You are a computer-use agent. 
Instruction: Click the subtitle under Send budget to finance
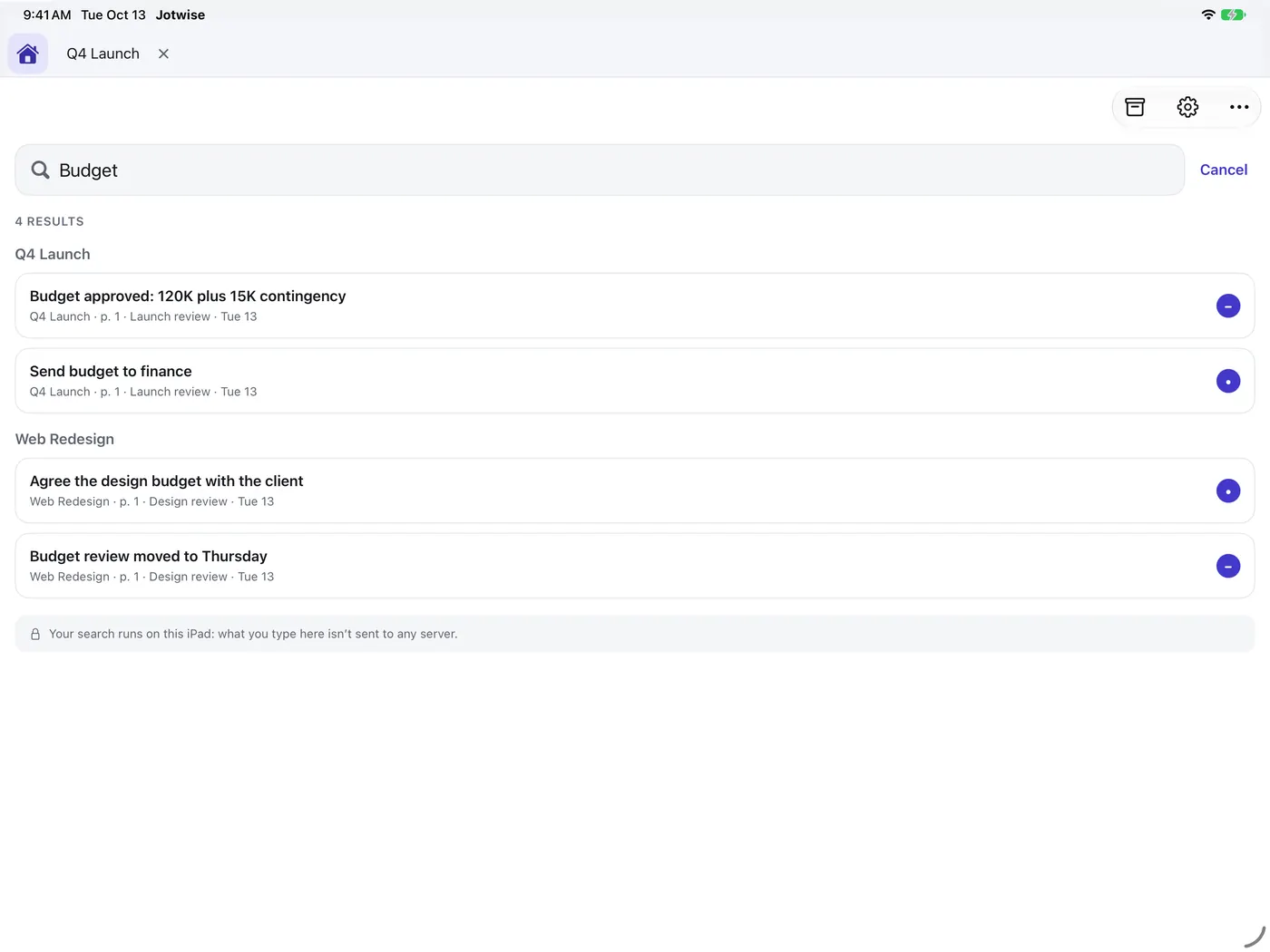143,393
